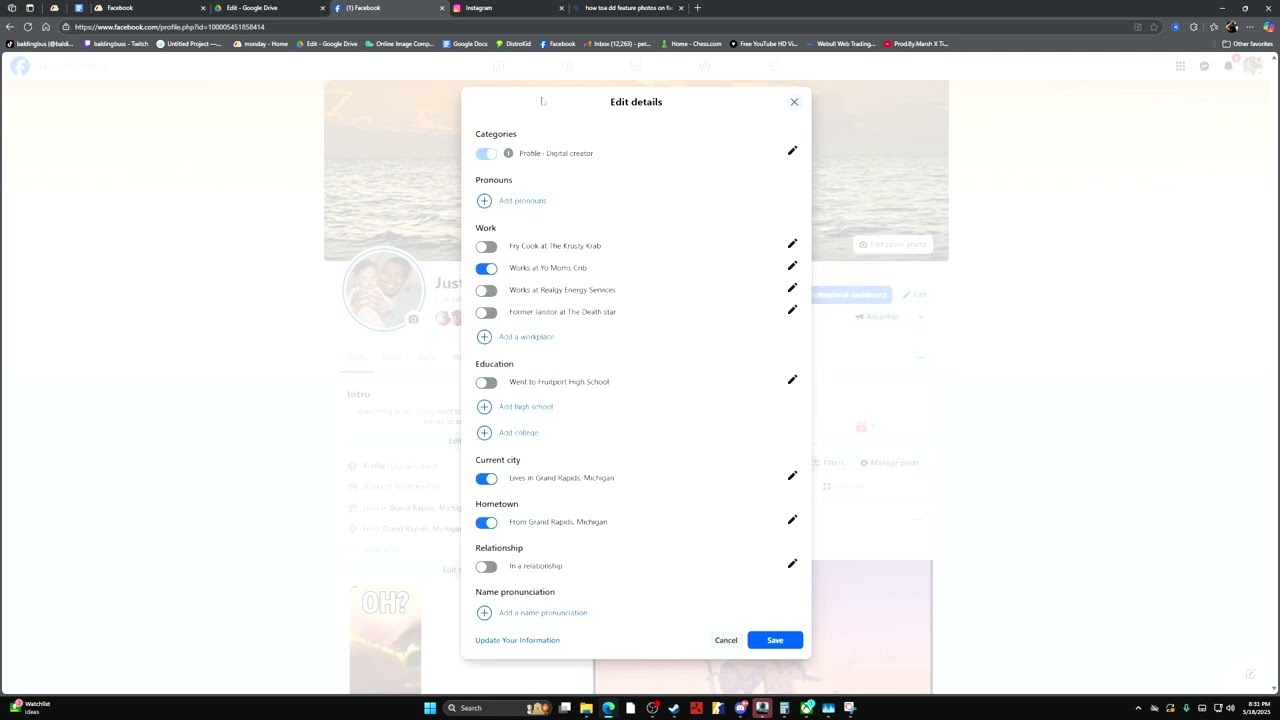Hide From Grand Rapids, Michigan hometown
Viewport: 1280px width, 720px height.
pos(486,522)
